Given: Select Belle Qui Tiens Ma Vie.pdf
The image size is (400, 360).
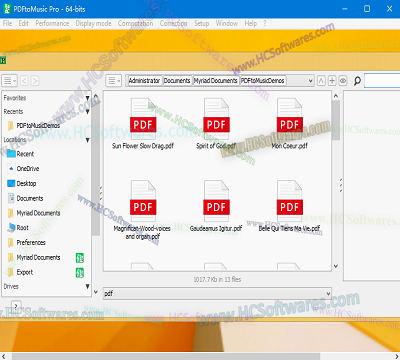Looking at the screenshot, I should [289, 207].
